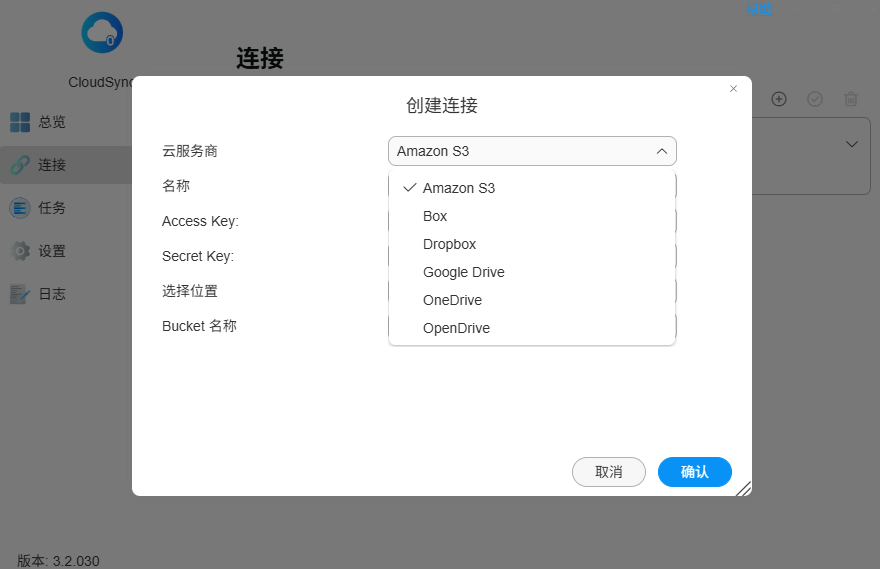Close the 创建连接 dialog with X
880x569 pixels.
pyautogui.click(x=734, y=89)
